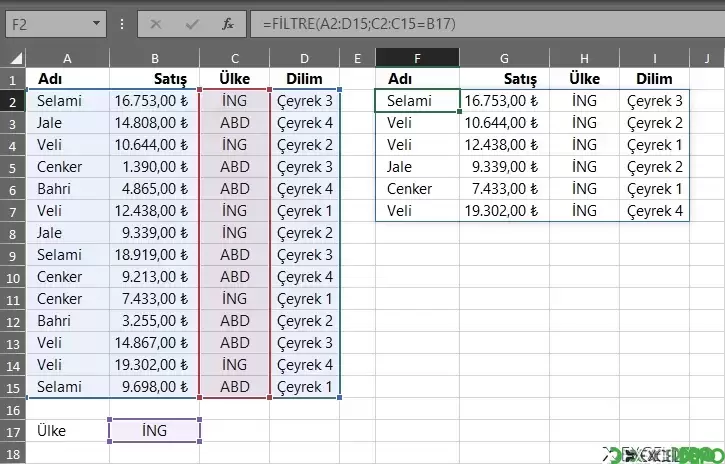Select cell B5 with 1.390,00 ₺

coord(154,167)
